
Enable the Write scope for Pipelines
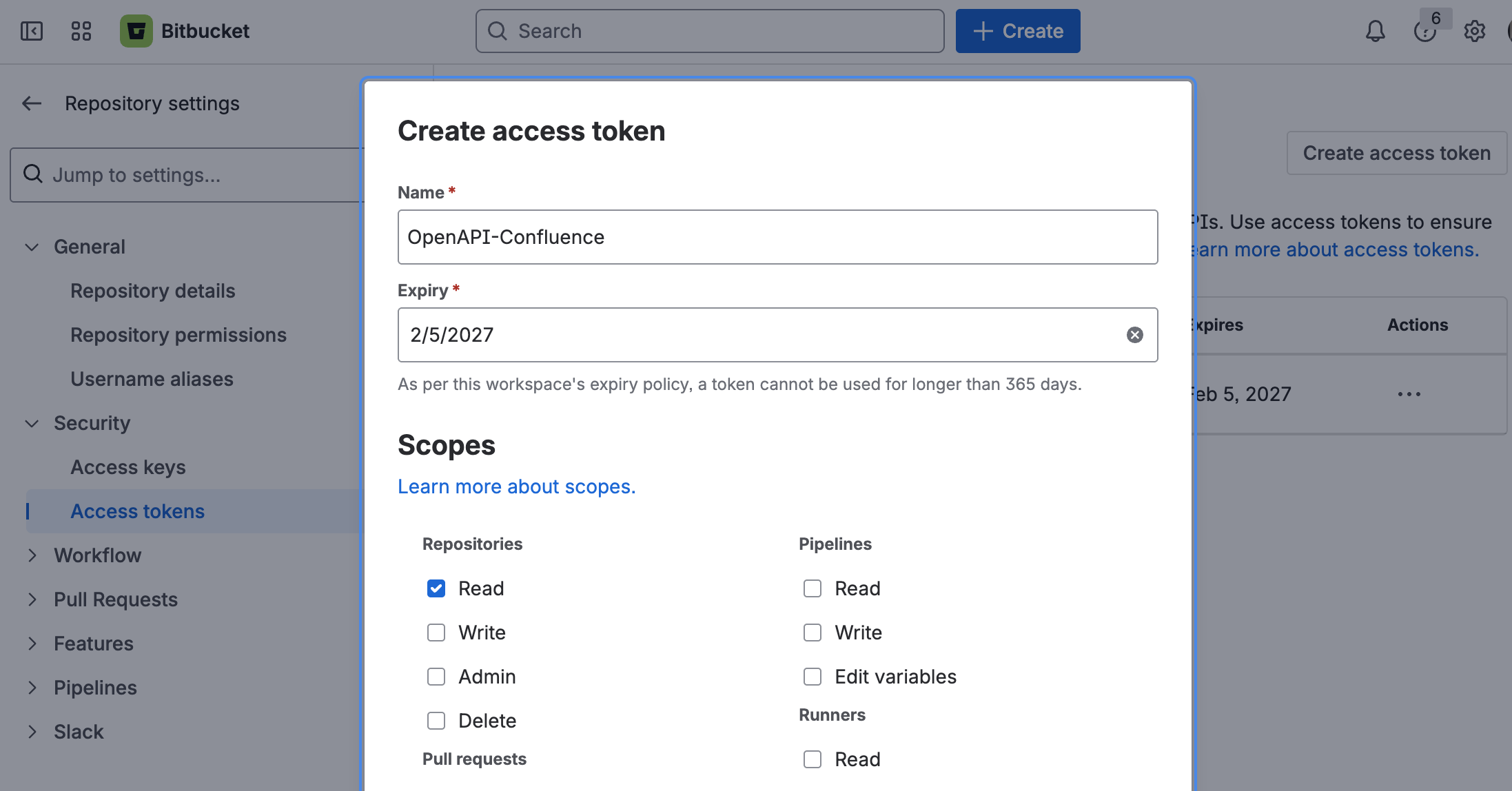813,633
